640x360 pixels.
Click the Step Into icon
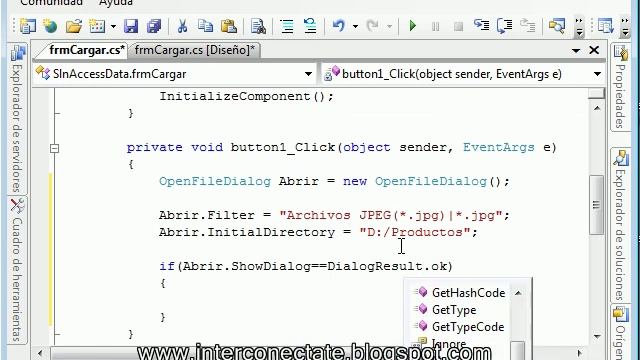[x=482, y=26]
